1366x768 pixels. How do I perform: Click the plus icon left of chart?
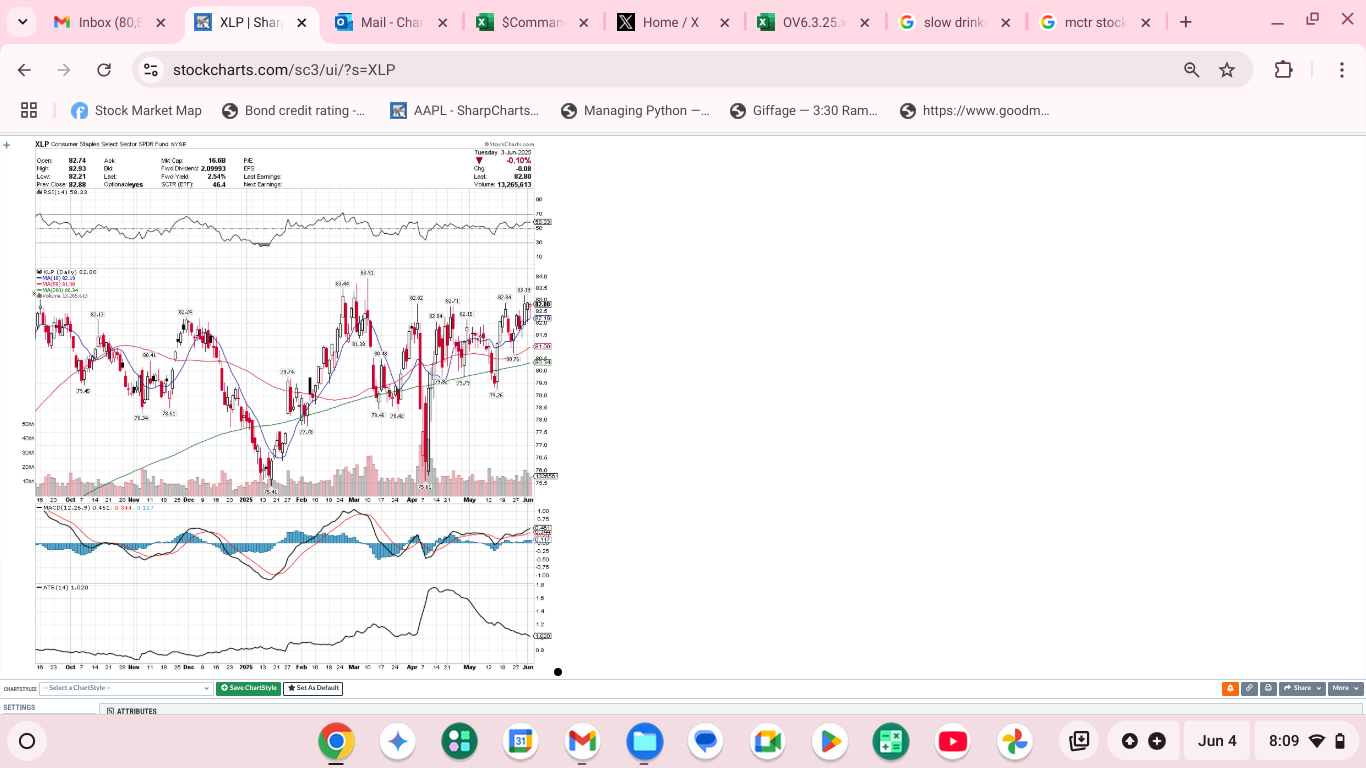pyautogui.click(x=7, y=145)
